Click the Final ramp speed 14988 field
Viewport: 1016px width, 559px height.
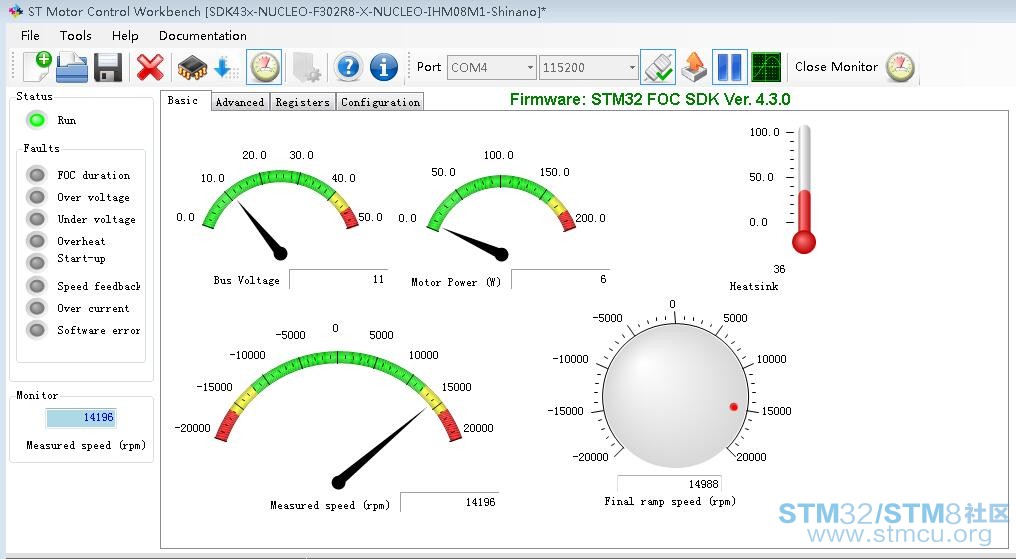pos(669,484)
